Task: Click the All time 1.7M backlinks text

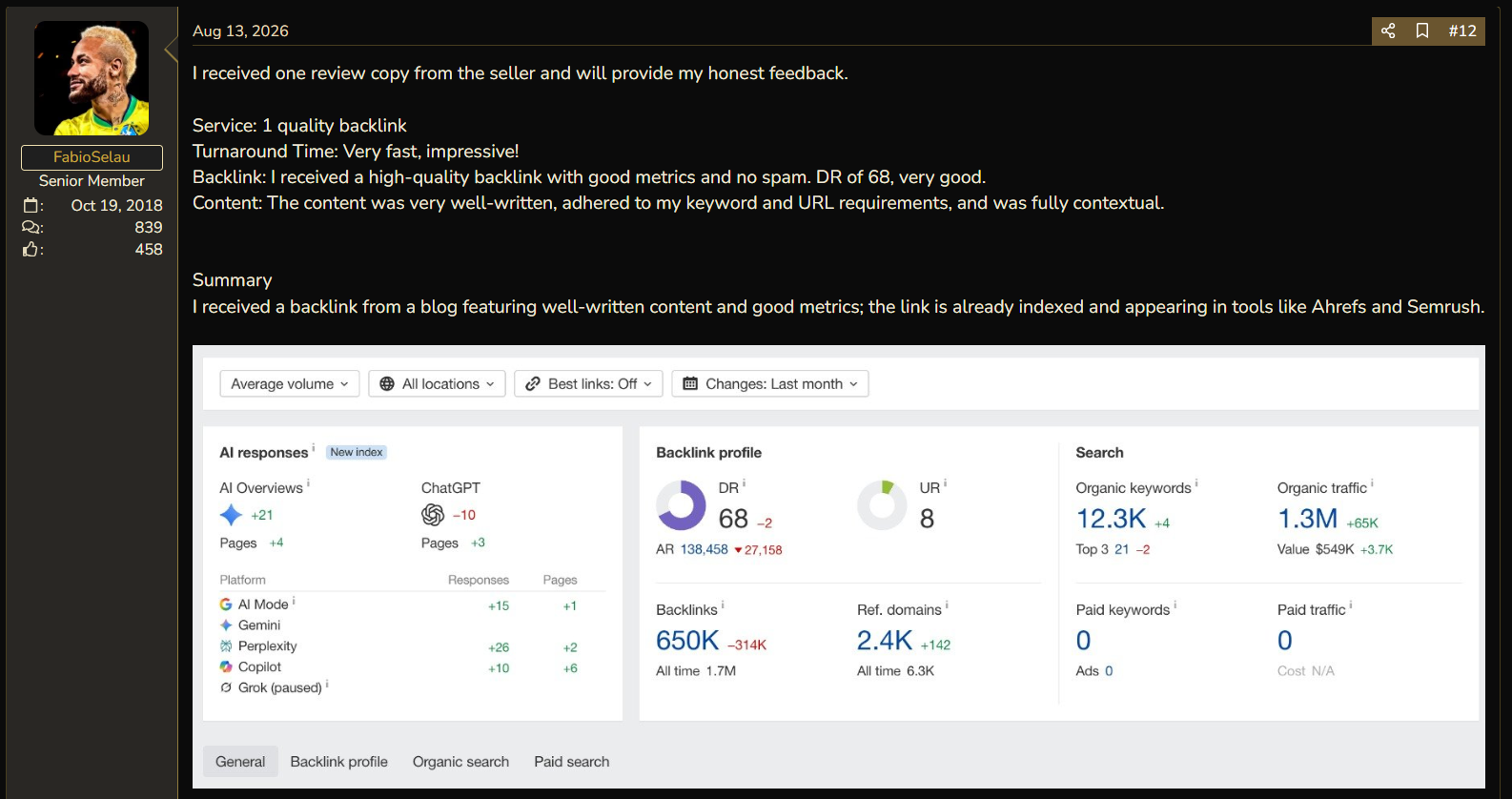Action: [x=696, y=671]
